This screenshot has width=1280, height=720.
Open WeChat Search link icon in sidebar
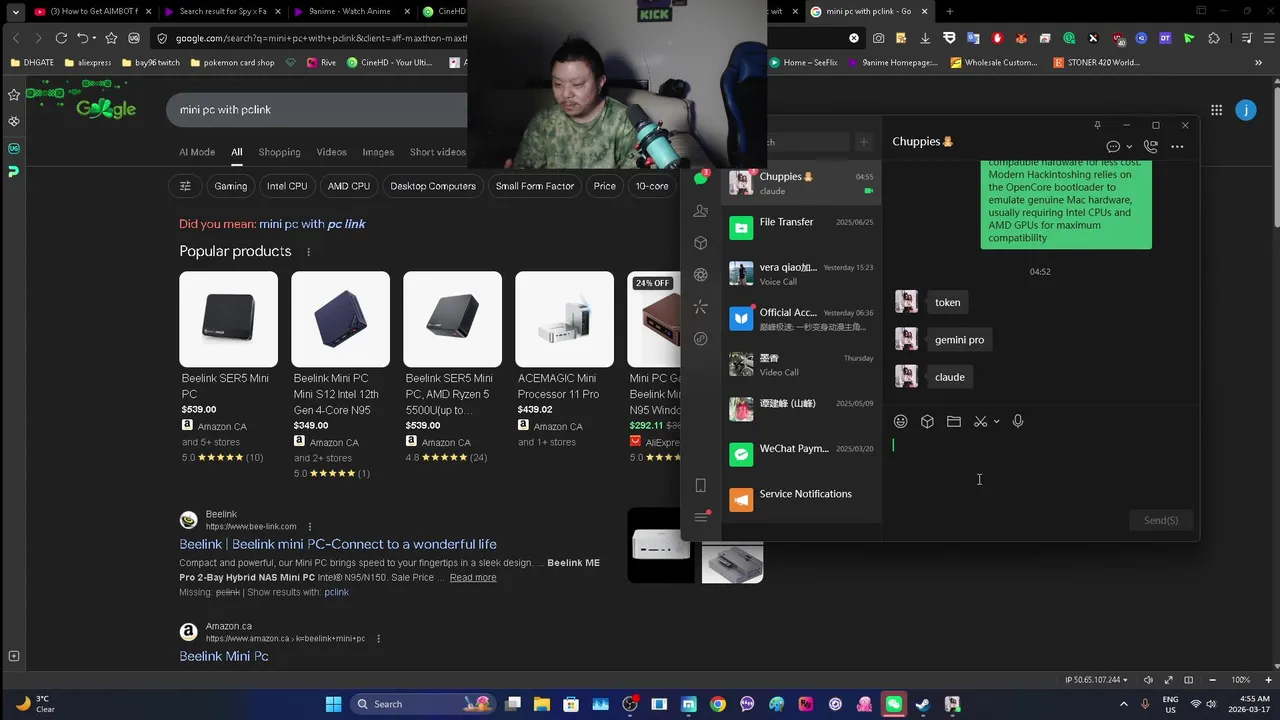pyautogui.click(x=700, y=339)
